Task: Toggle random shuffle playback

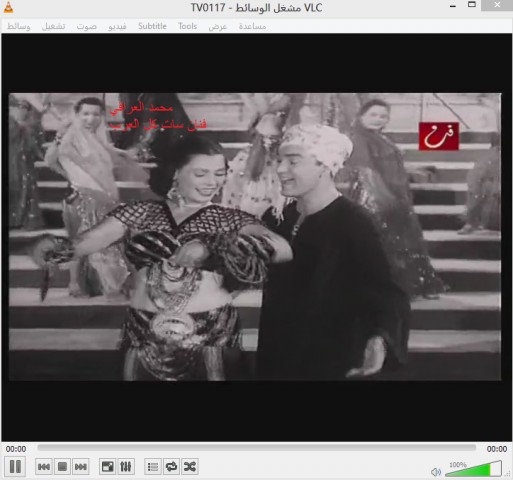Action: click(190, 466)
